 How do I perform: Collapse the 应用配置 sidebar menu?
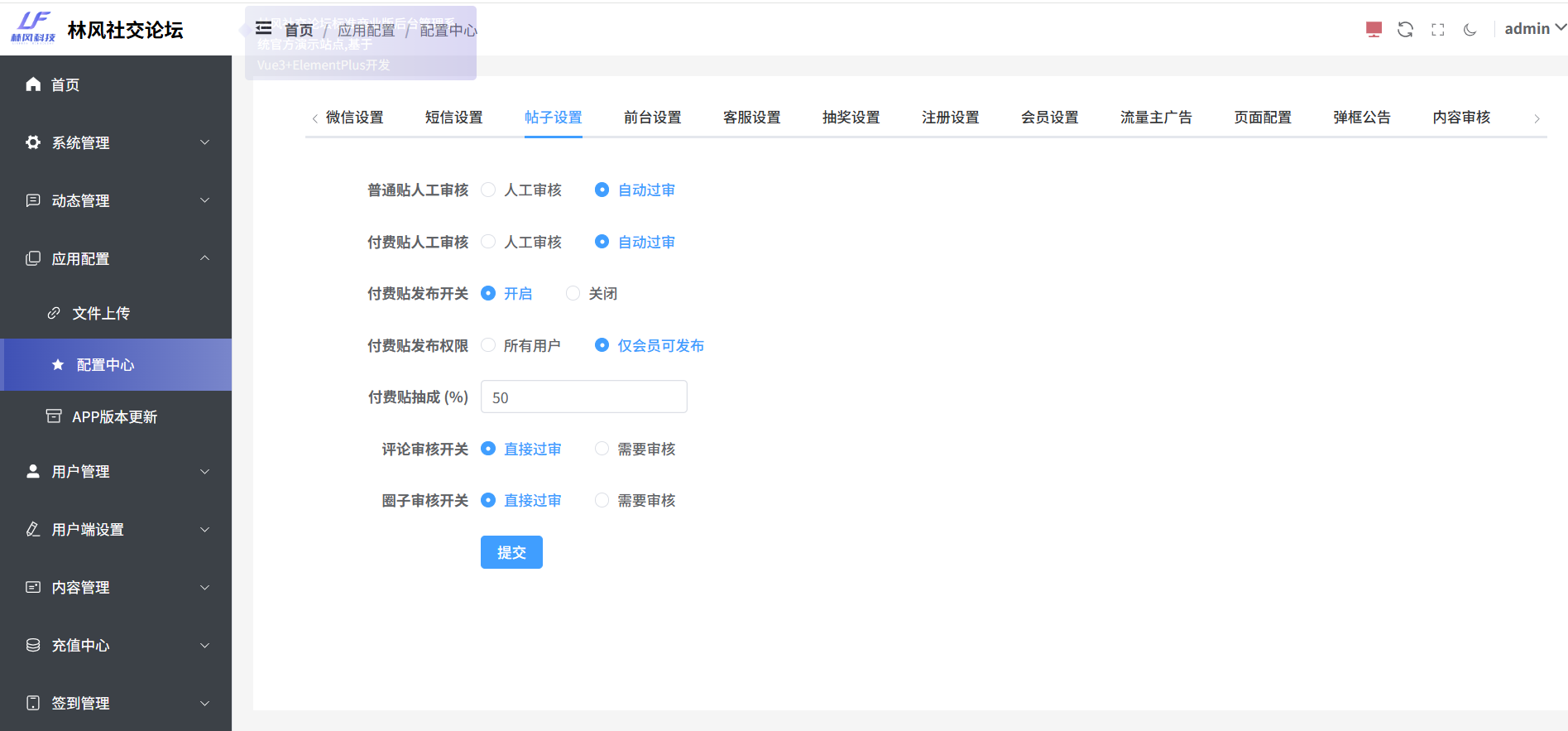point(116,258)
